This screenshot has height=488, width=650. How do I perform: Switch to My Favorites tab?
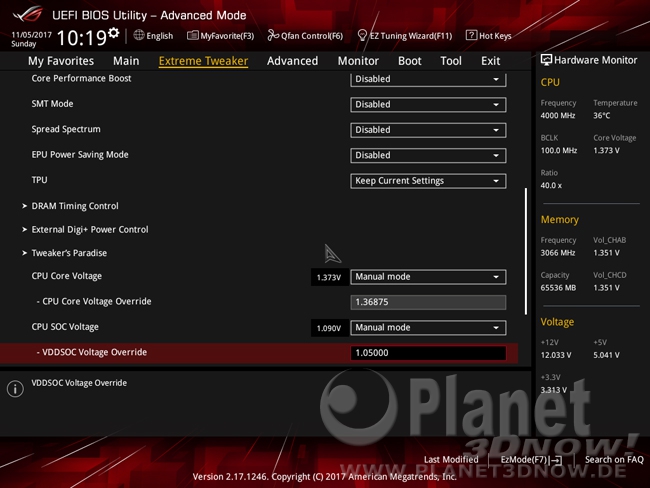(x=61, y=61)
